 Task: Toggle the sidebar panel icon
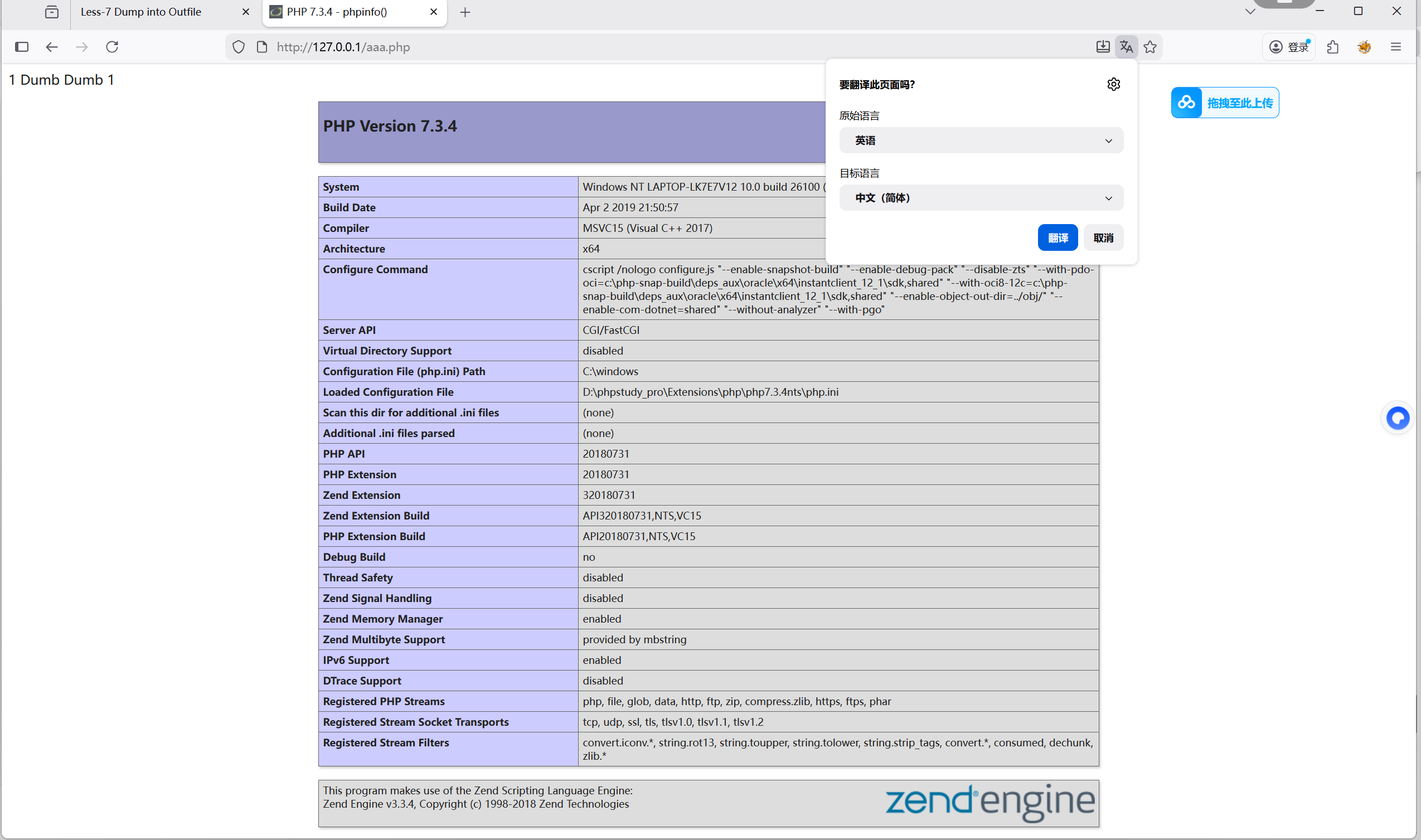click(x=22, y=47)
